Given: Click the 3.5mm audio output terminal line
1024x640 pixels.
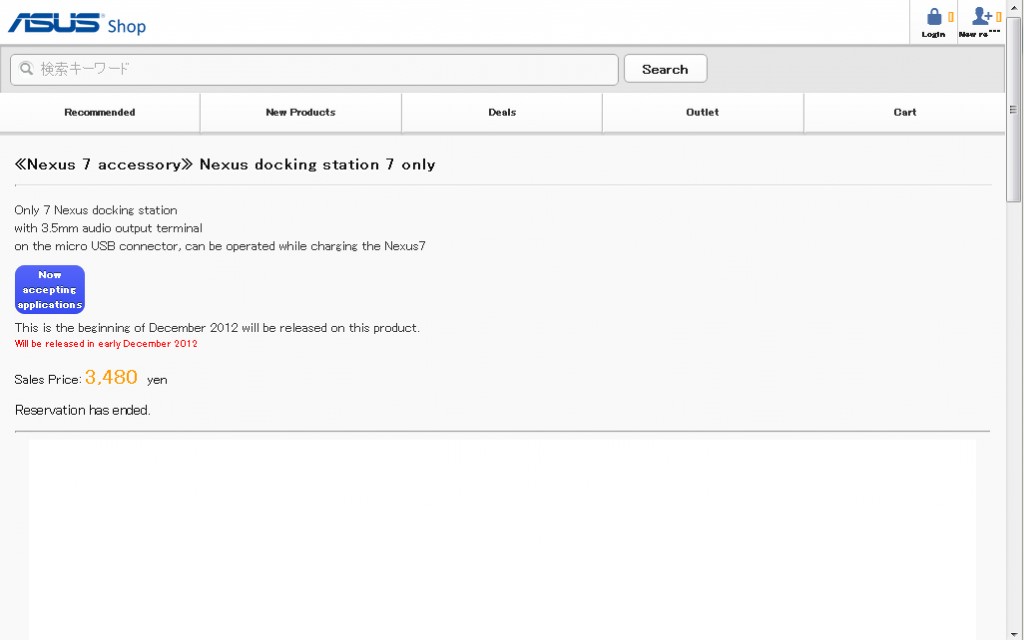Looking at the screenshot, I should coord(108,228).
